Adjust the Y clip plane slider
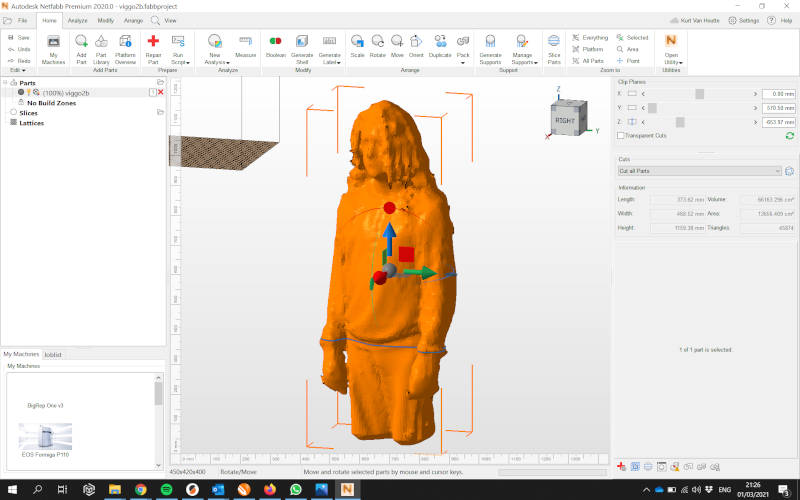800x500 pixels. pos(652,108)
